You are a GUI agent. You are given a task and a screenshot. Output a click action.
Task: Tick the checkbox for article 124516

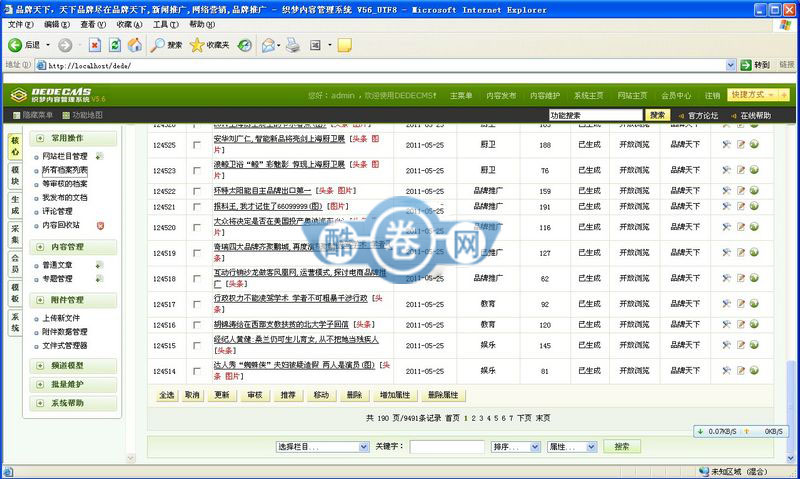[x=196, y=325]
